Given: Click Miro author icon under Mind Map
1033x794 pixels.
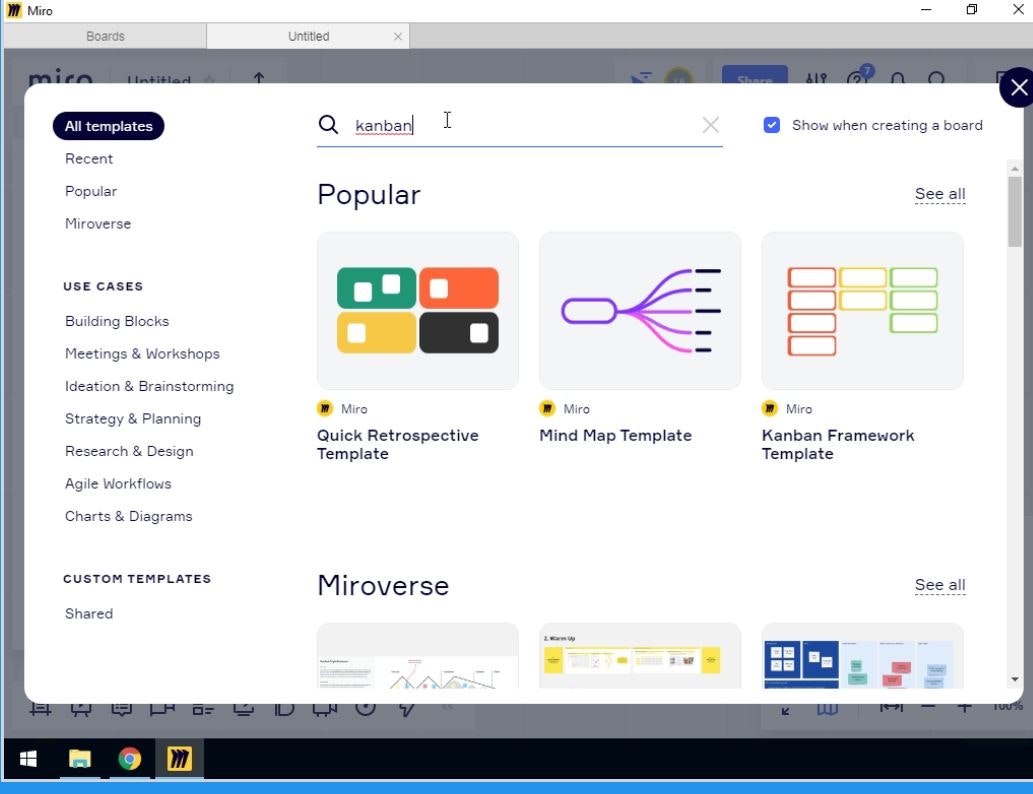Looking at the screenshot, I should (x=547, y=409).
